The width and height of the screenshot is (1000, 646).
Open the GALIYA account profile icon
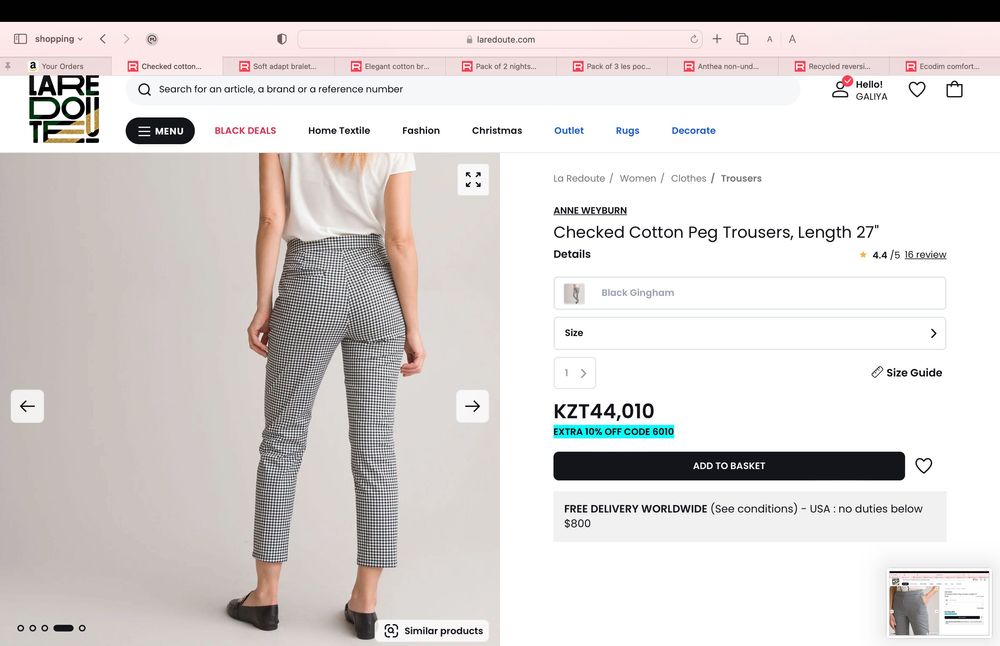[x=841, y=88]
